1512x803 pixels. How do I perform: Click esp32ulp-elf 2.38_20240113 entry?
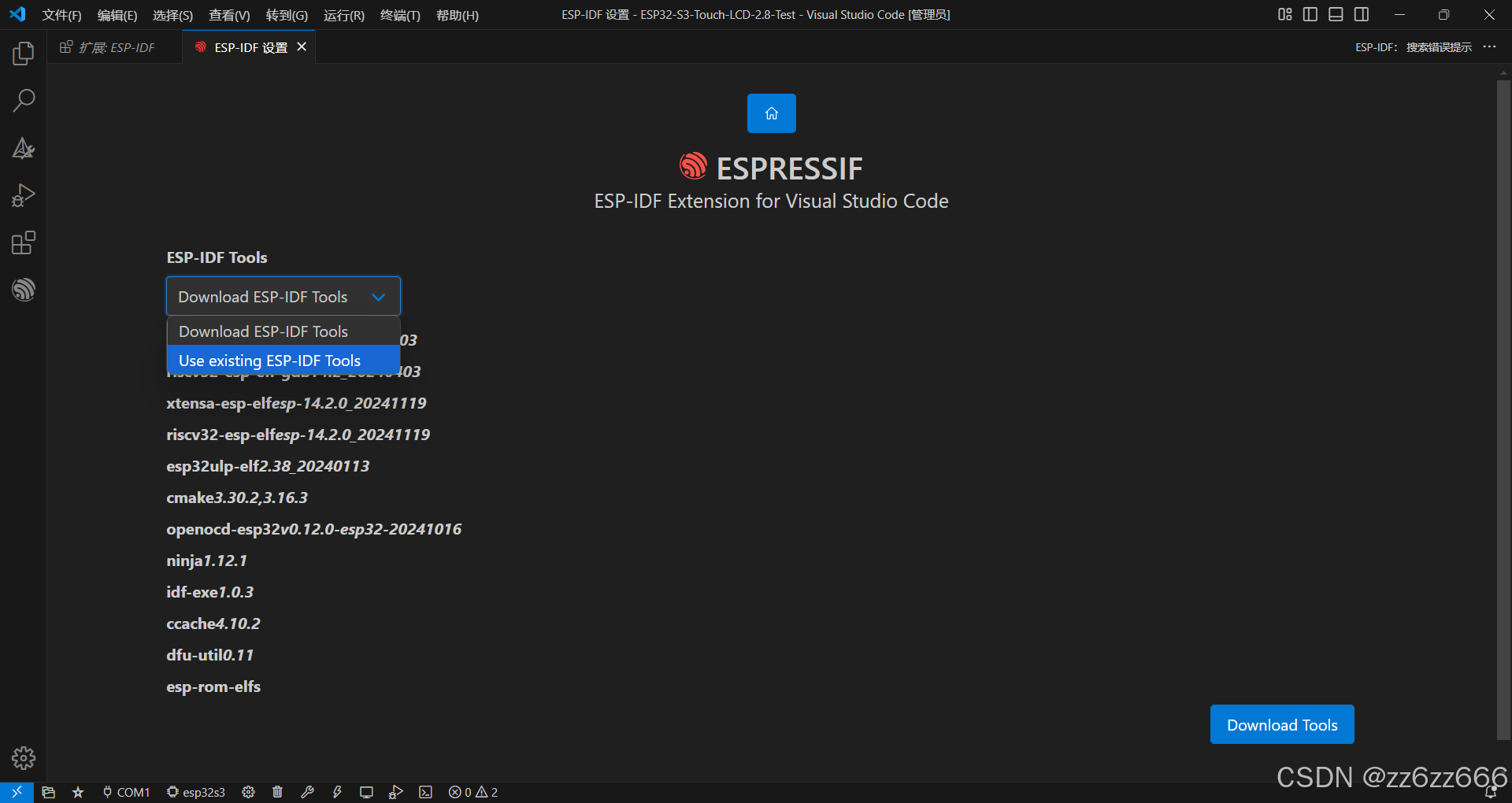[x=268, y=466]
